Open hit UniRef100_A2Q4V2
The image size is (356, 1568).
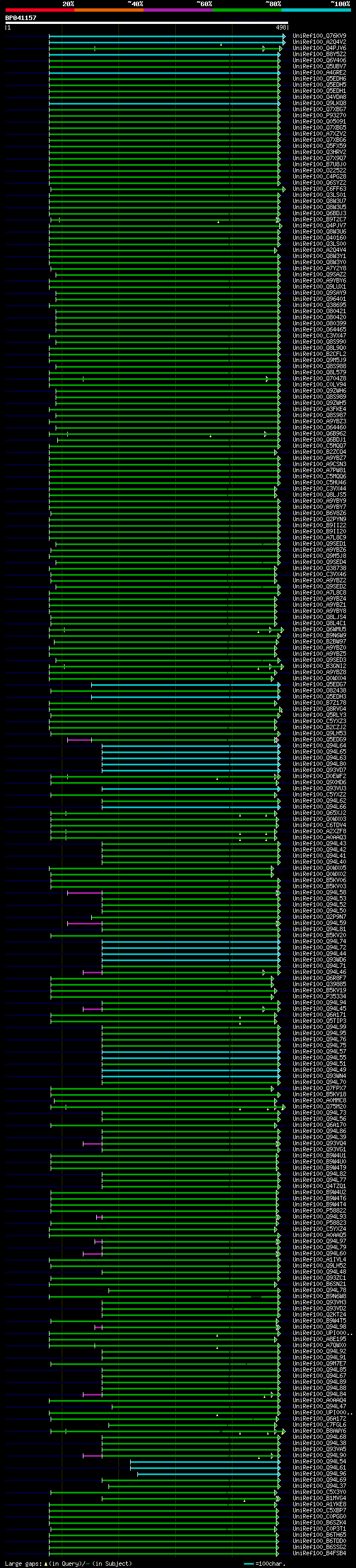[x=319, y=42]
